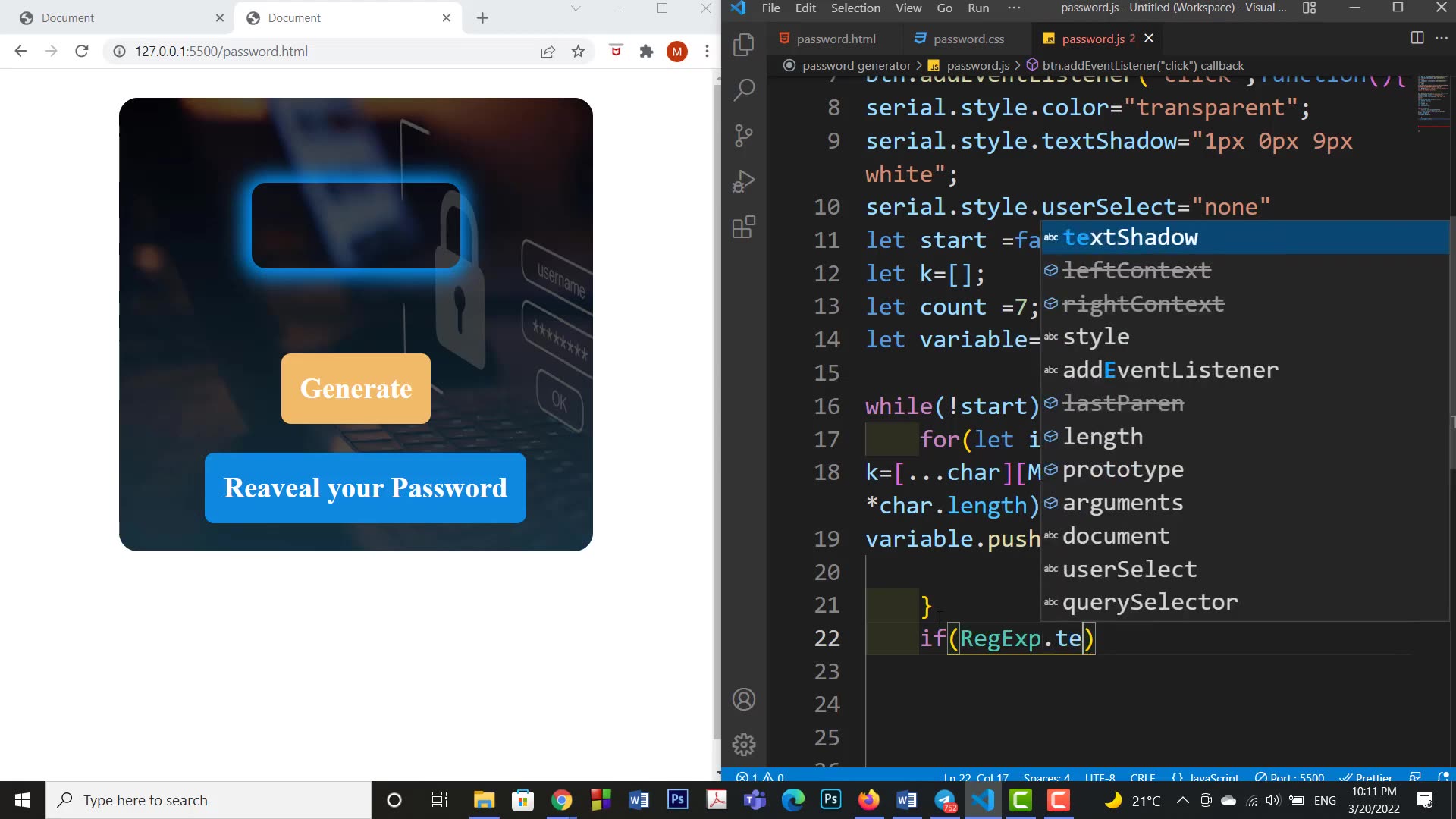Select the addEventListener suggestion
The width and height of the screenshot is (1456, 819).
[1170, 370]
